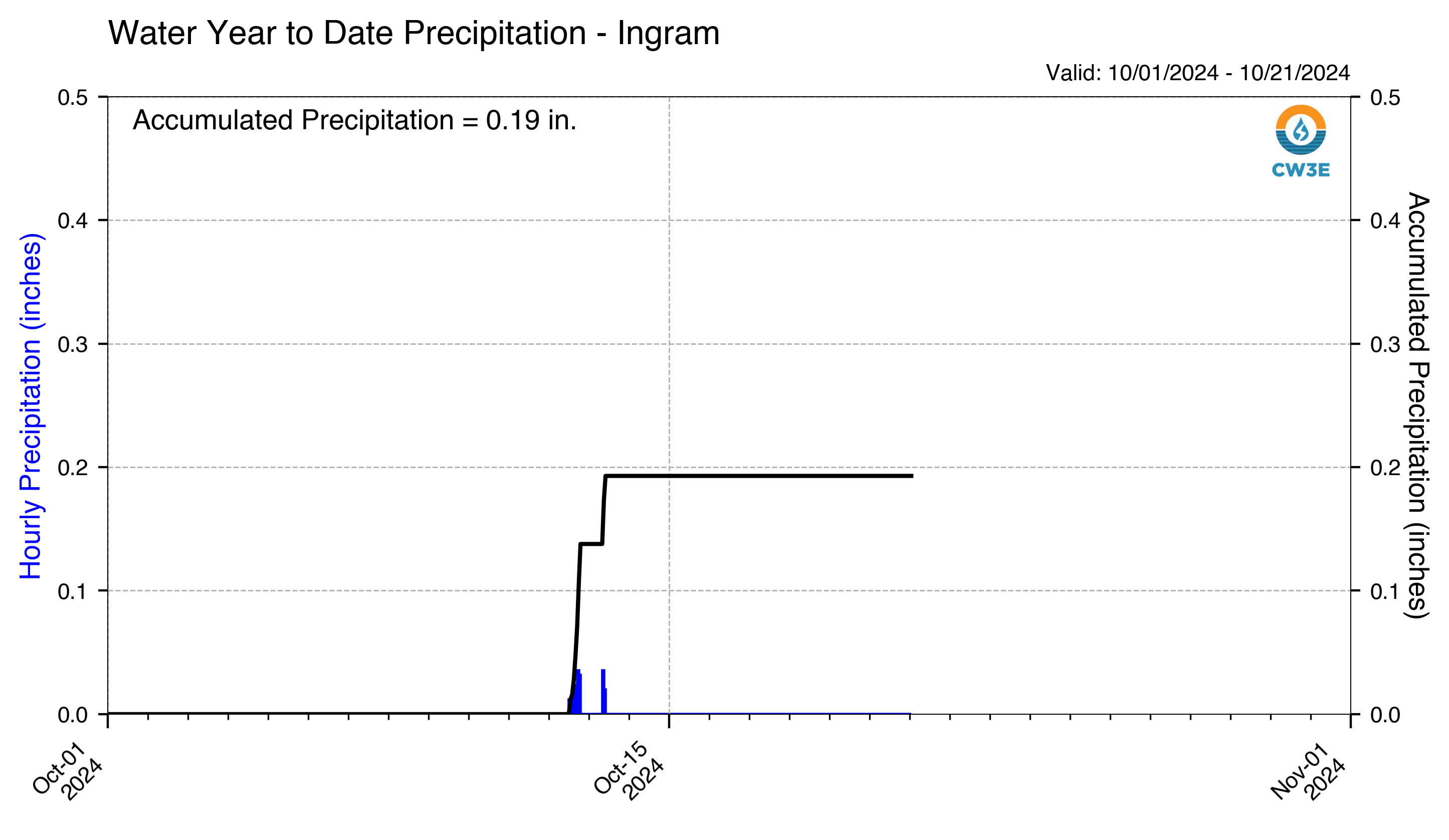Click the Hourly Precipitation axis title
1449x840 pixels.
(x=31, y=406)
